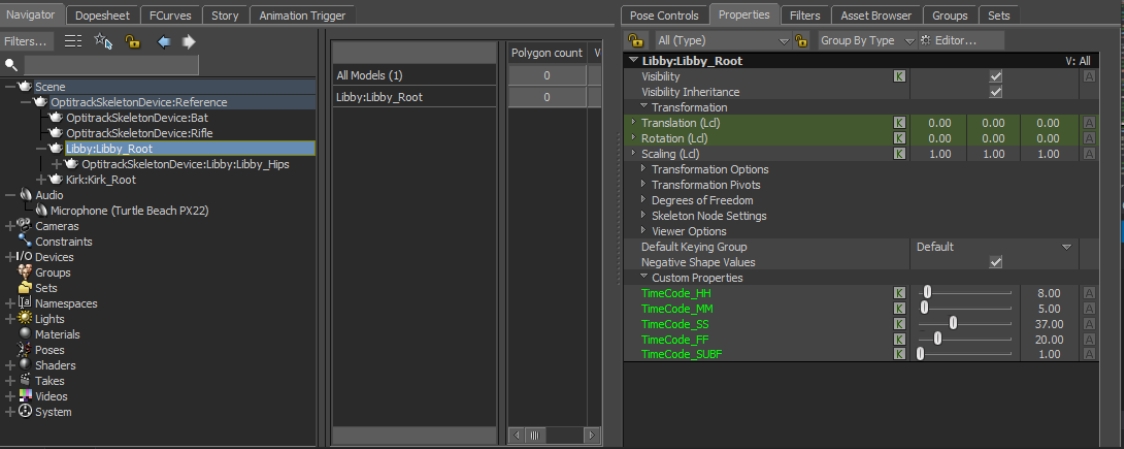Click the Navigator forward arrow icon
Screen dimensions: 1124x449
pyautogui.click(x=188, y=42)
